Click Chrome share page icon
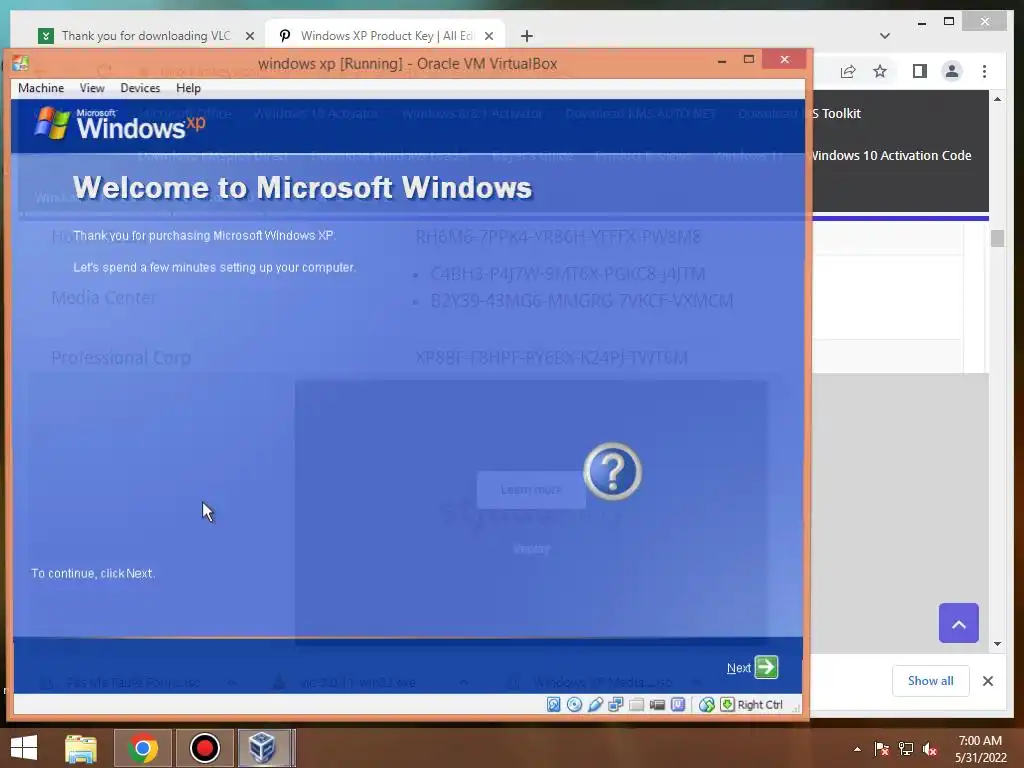This screenshot has height=768, width=1024. coord(848,71)
